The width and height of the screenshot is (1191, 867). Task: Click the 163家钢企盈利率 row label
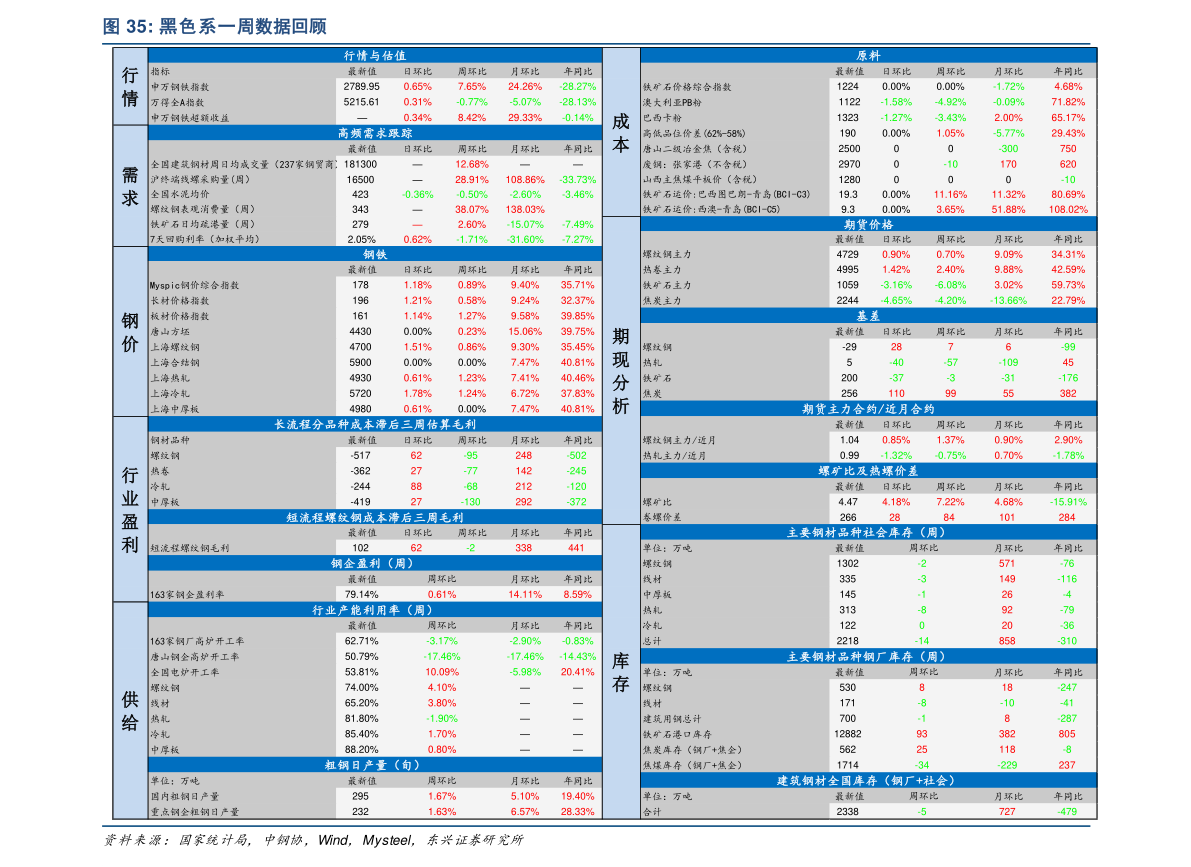pyautogui.click(x=187, y=595)
